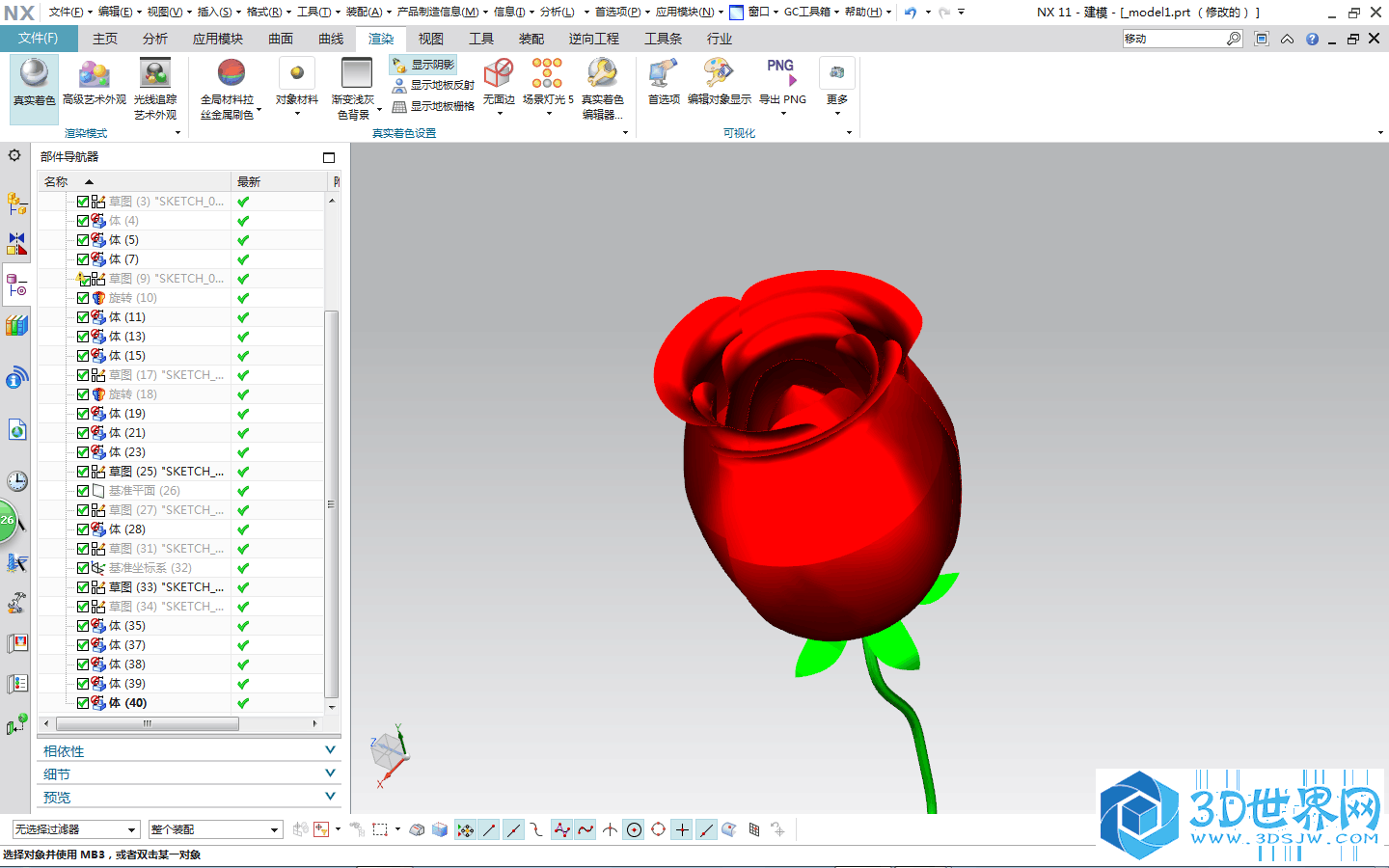Viewport: 1389px width, 868px height.
Task: Open the 全局材料 dropdown arrow
Action: 259,111
